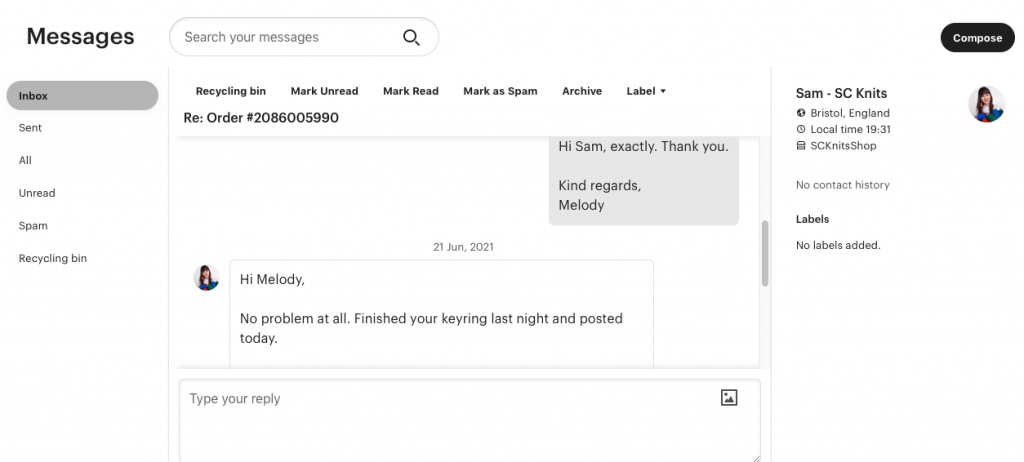Show the Unread messages folder
Image resolution: width=1024 pixels, height=462 pixels.
(x=37, y=193)
